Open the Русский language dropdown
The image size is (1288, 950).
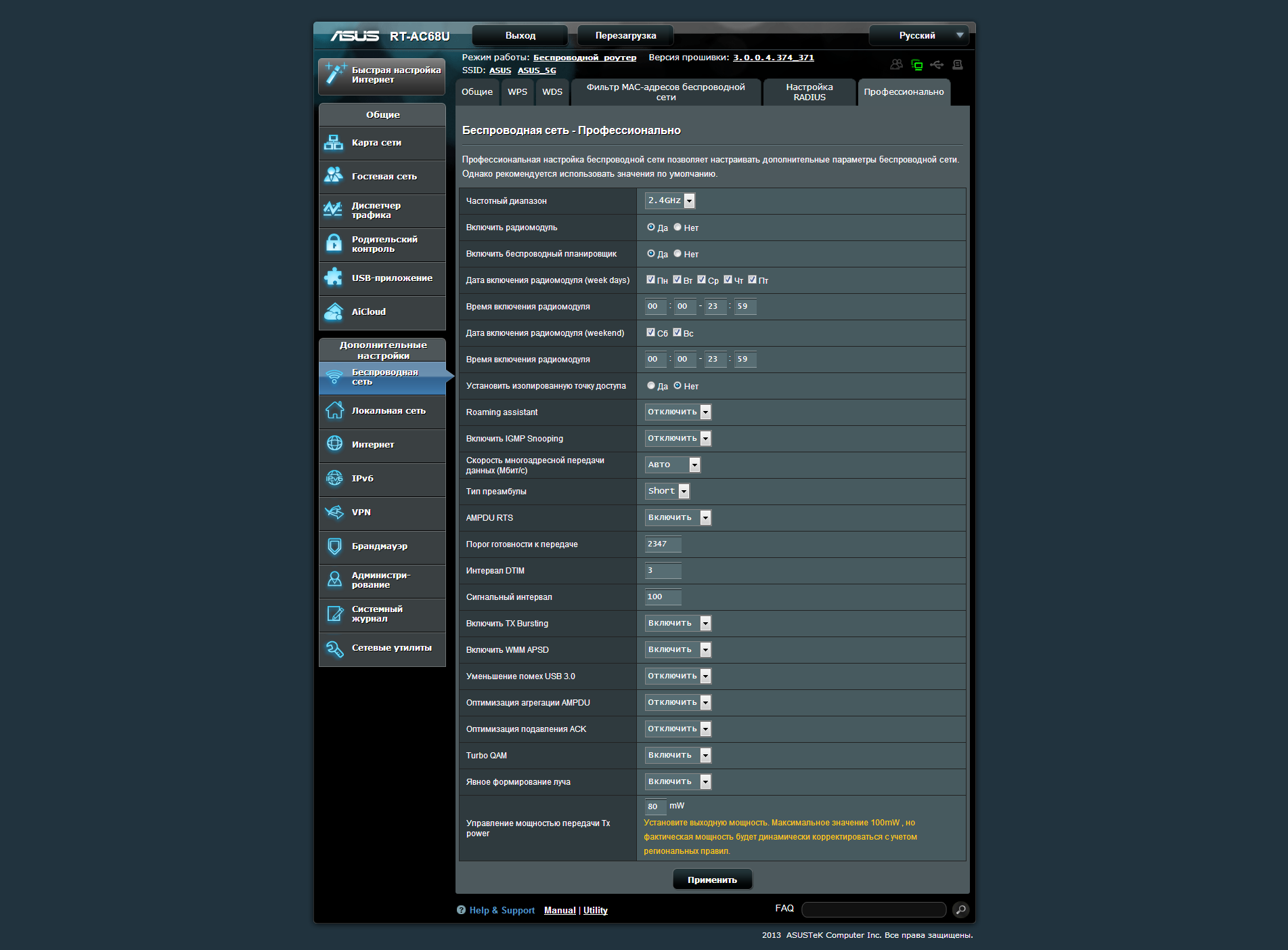click(918, 35)
